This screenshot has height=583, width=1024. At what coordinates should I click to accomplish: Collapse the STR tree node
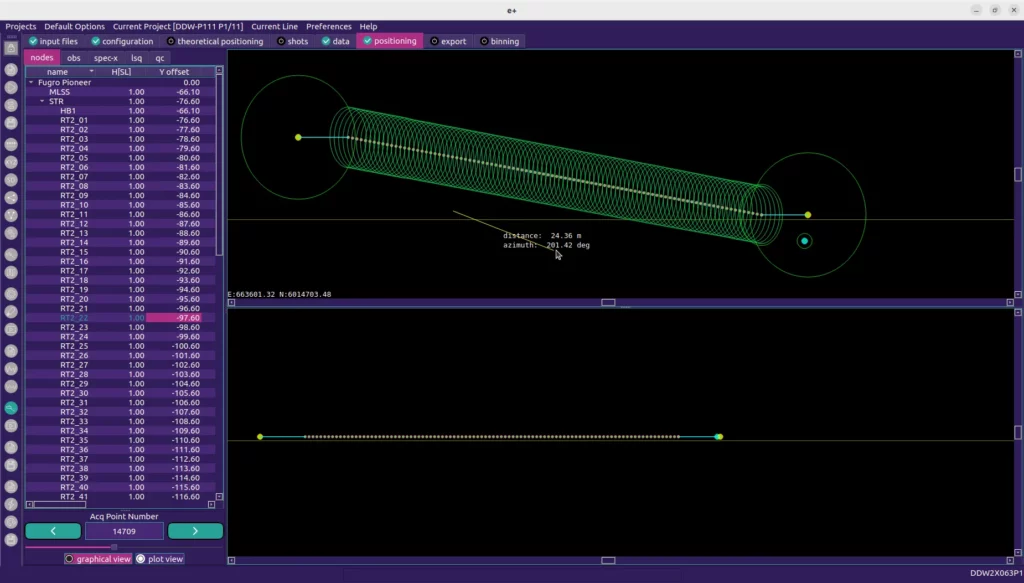click(42, 101)
